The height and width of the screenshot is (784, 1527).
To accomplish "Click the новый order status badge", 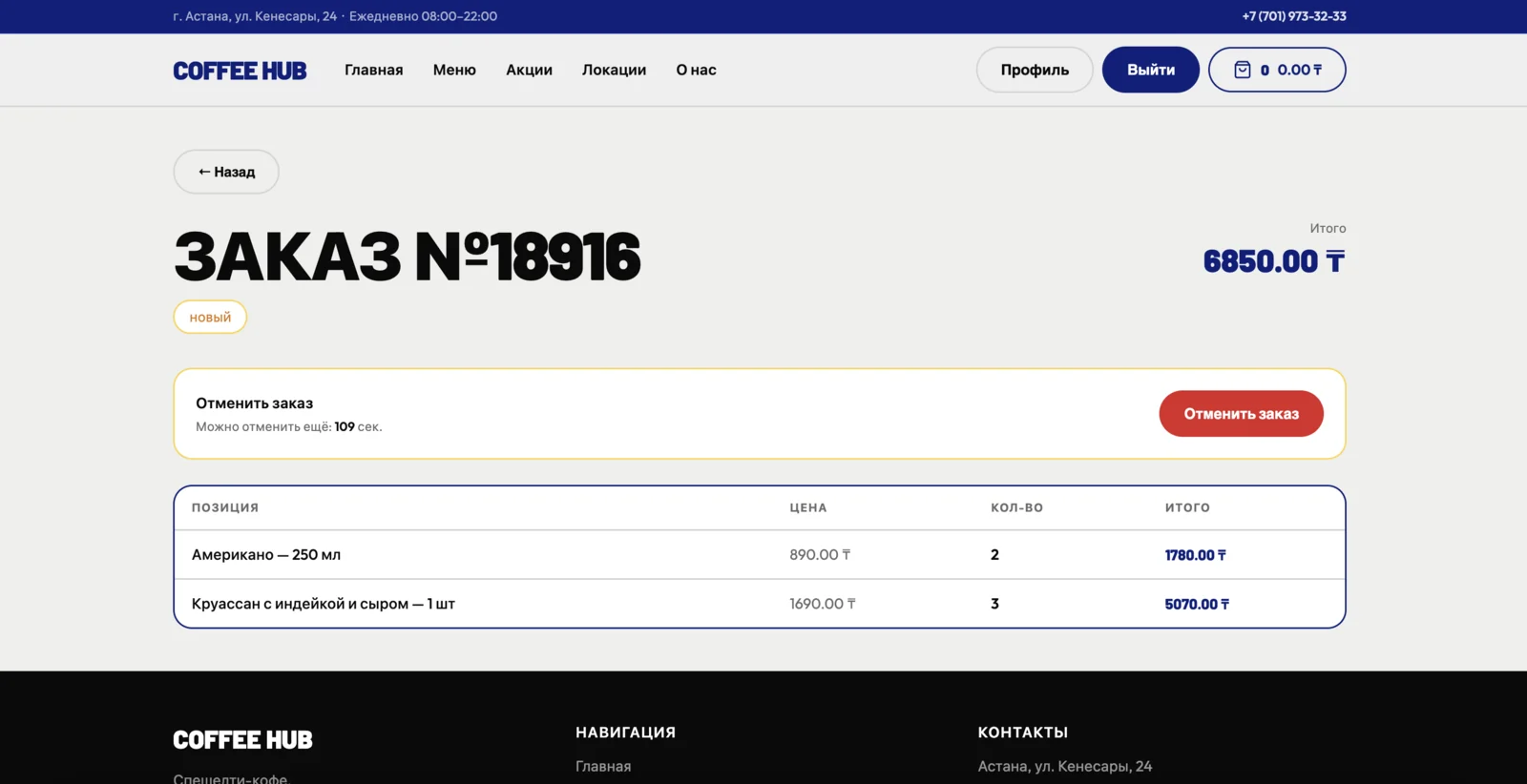I will pyautogui.click(x=210, y=318).
